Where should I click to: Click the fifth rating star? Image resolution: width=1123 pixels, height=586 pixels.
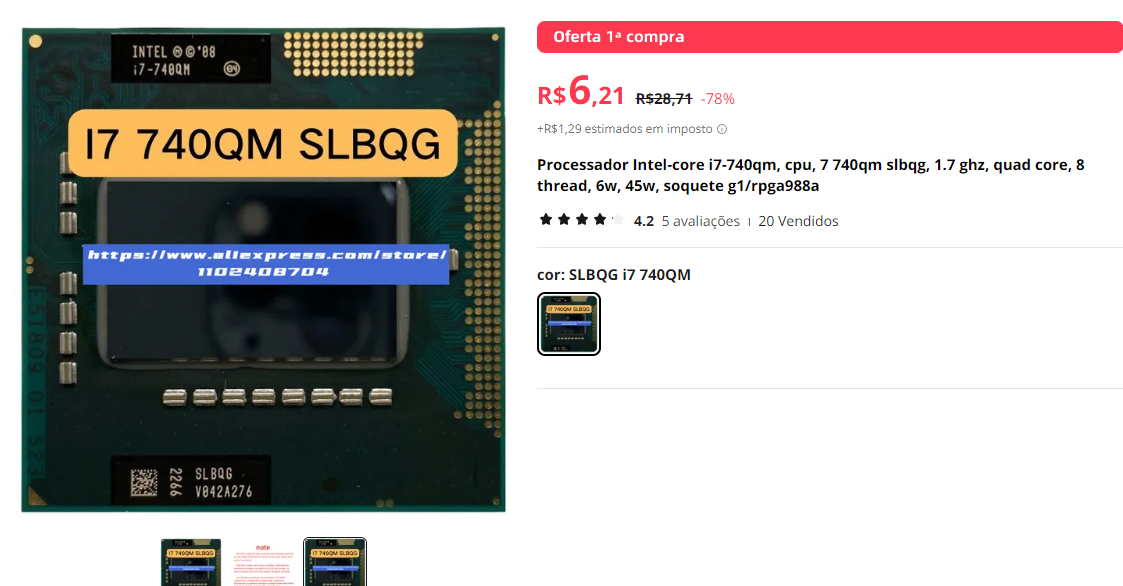point(617,219)
